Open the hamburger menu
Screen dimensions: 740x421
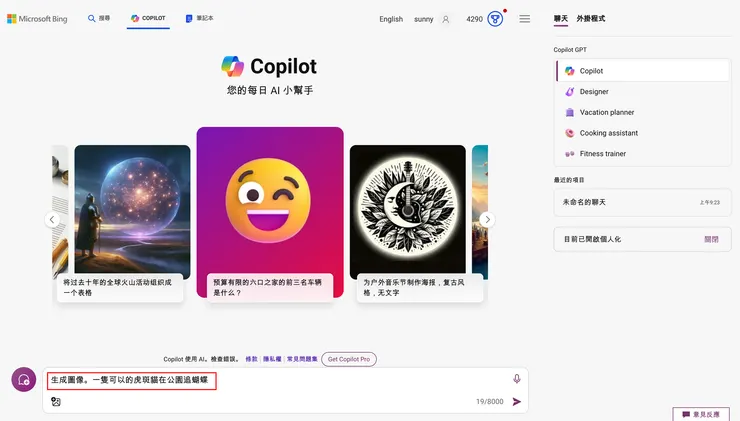pos(524,19)
